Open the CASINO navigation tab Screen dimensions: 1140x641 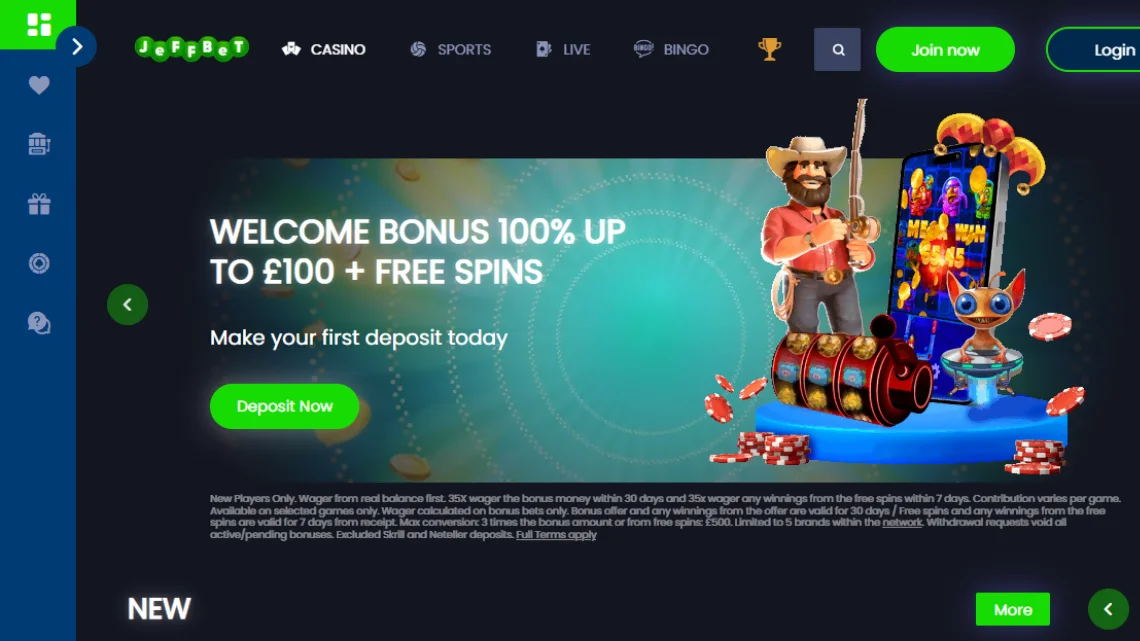tap(324, 49)
